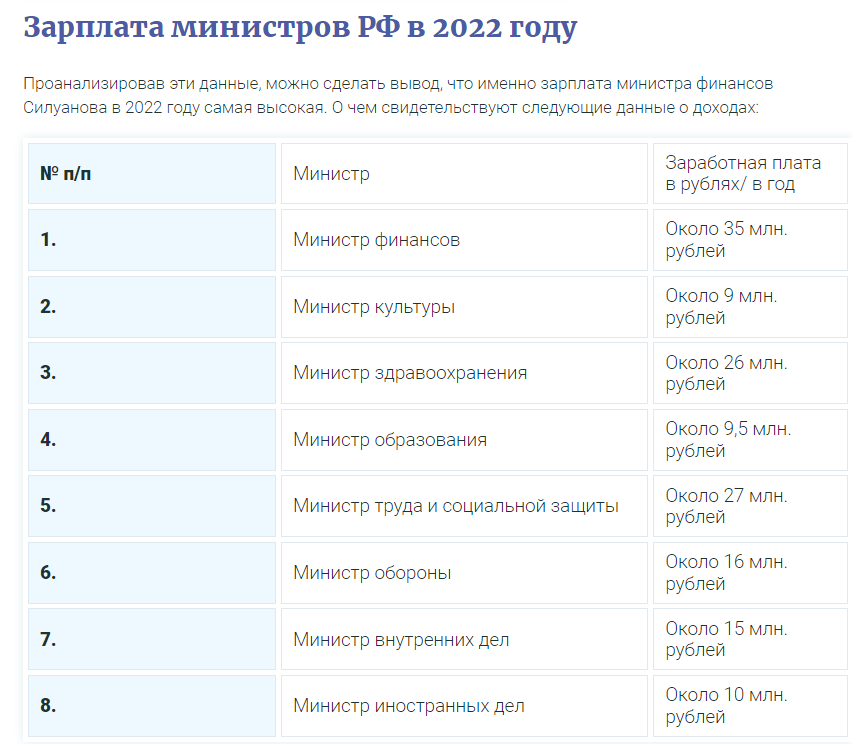
Task: Click the intro paragraph mentioning Силуанова
Action: coord(398,95)
